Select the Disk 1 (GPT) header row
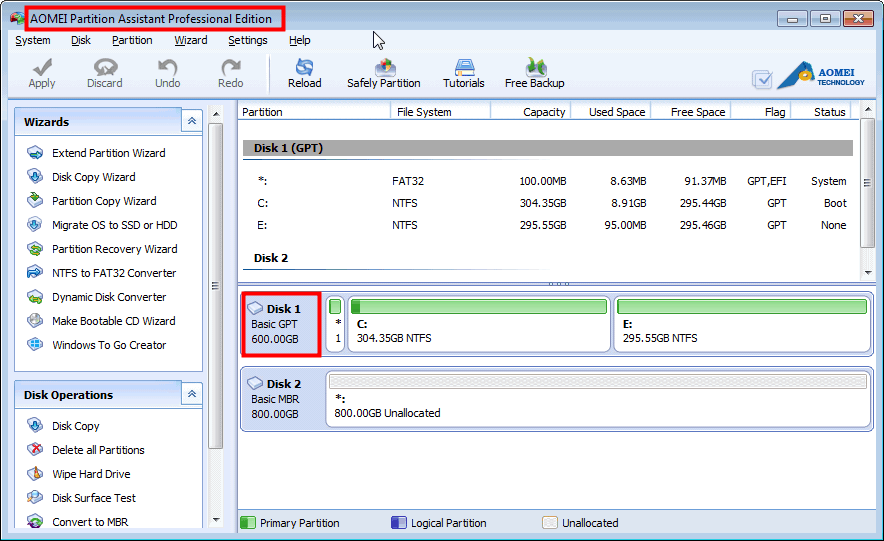Screen dimensions: 884x541 [x=547, y=148]
